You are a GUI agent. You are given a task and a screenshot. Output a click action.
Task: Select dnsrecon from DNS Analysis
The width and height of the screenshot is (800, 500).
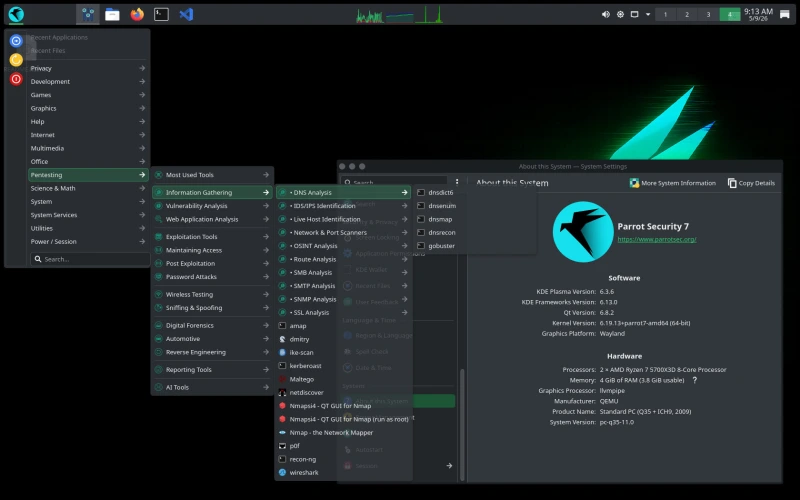pyautogui.click(x=474, y=232)
